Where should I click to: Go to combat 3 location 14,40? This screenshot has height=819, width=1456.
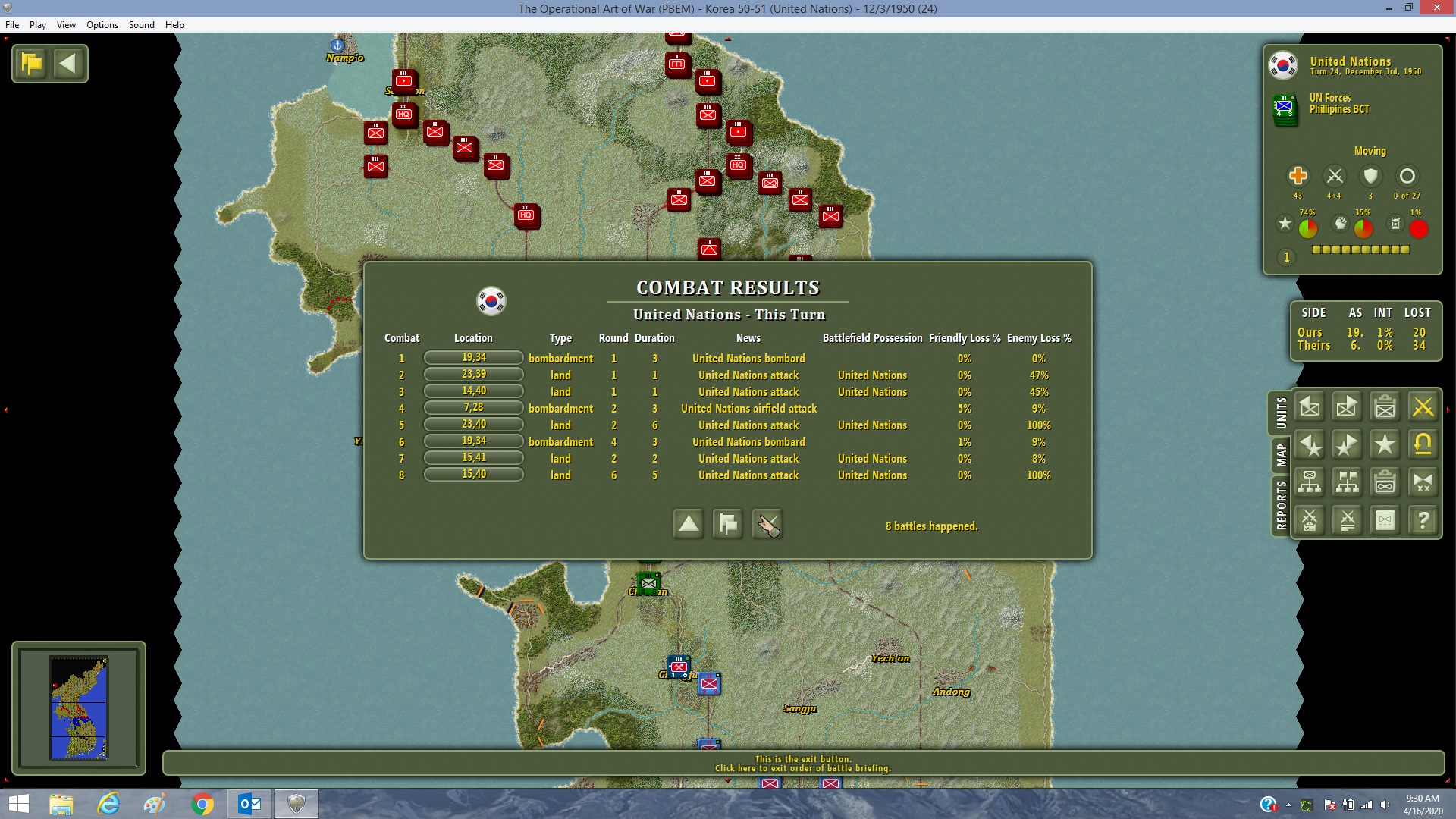[x=474, y=391]
